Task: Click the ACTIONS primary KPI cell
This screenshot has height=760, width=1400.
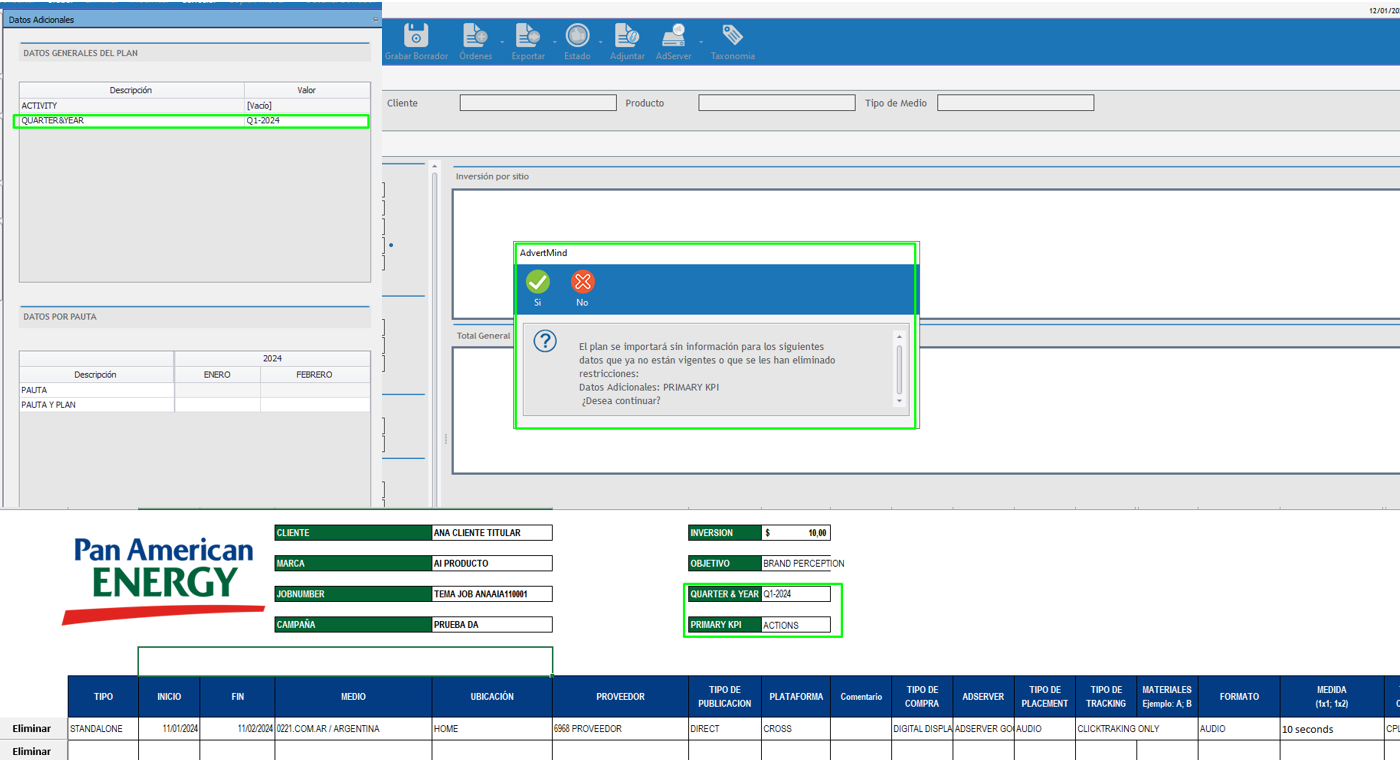Action: [795, 625]
